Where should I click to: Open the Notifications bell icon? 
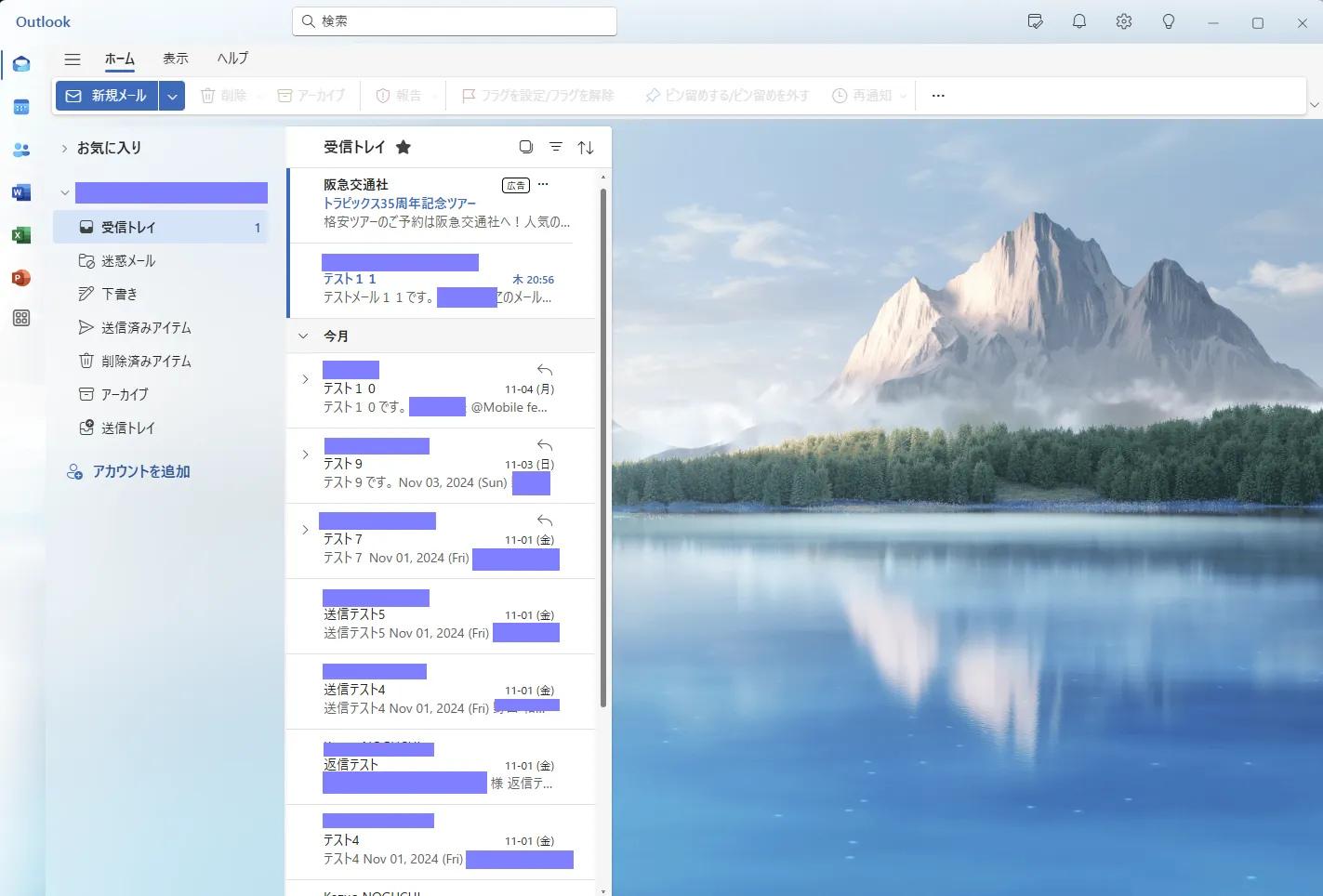[x=1078, y=20]
